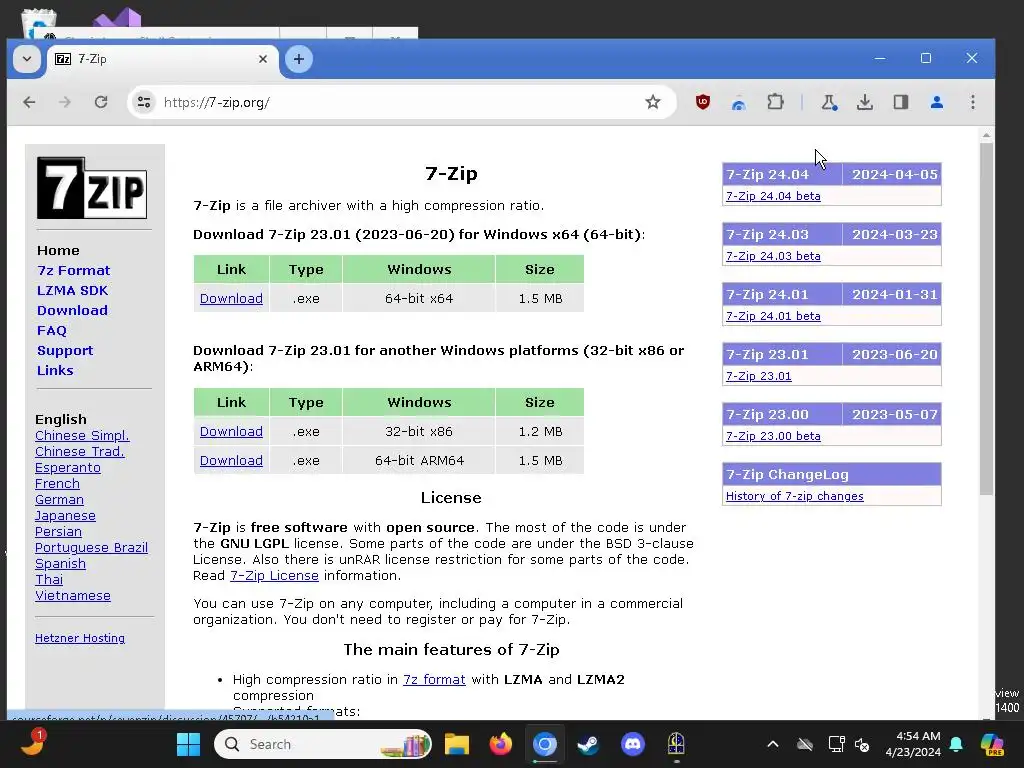Image resolution: width=1024 pixels, height=768 pixels.
Task: Click the taskbar Search box
Action: pos(323,744)
